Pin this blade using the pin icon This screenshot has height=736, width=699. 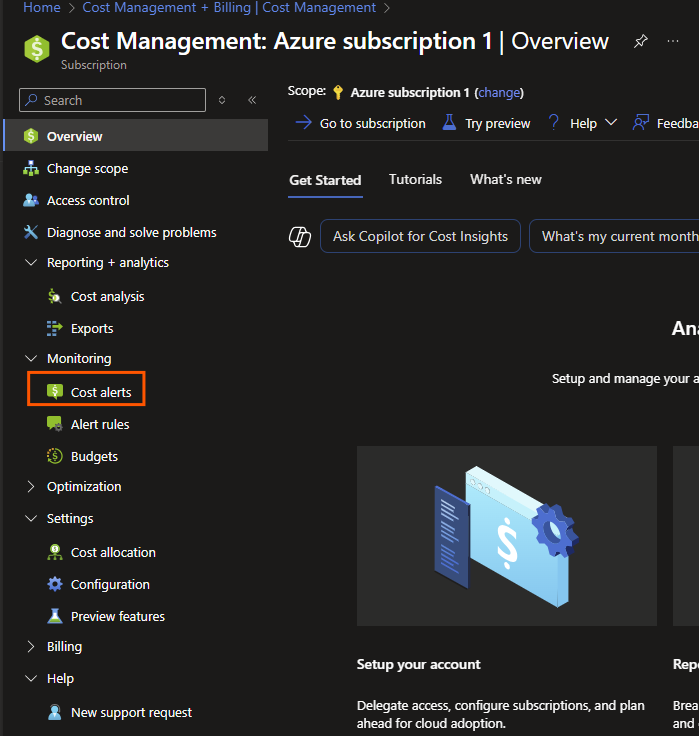[641, 41]
